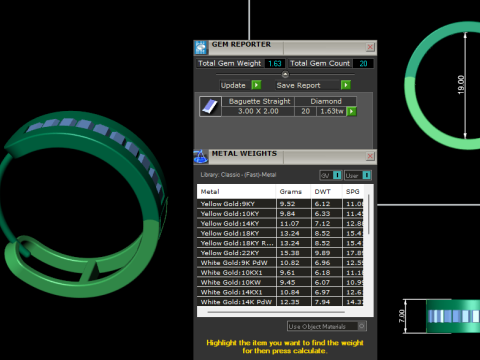Viewport: 480px width, 360px height.
Task: Click the Metal Weights horizontal scrollbar
Action: [276, 312]
